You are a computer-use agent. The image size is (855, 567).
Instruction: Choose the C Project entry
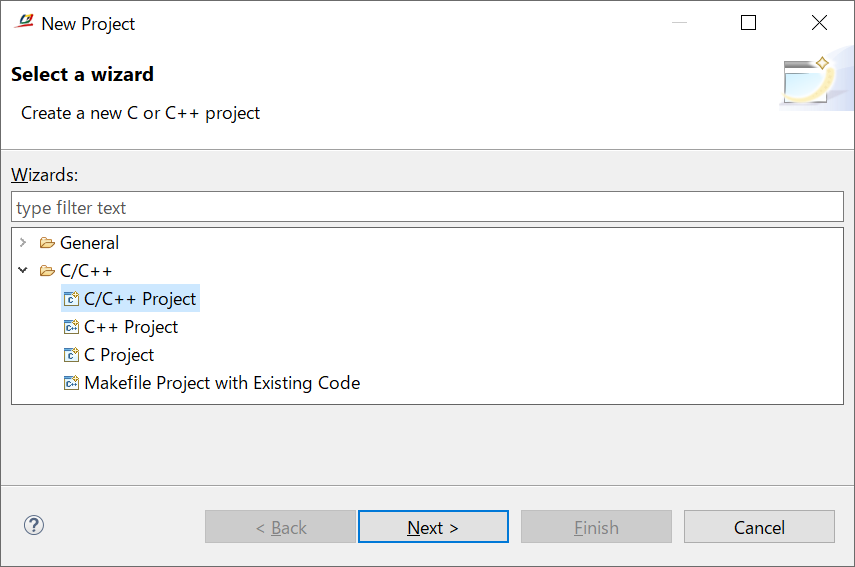119,355
